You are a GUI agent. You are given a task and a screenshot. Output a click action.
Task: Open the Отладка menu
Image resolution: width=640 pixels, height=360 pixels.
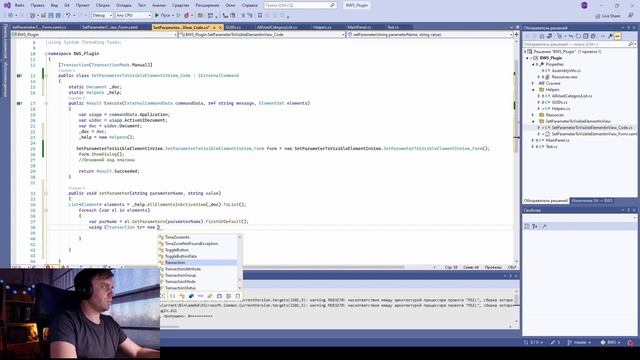tap(123, 5)
